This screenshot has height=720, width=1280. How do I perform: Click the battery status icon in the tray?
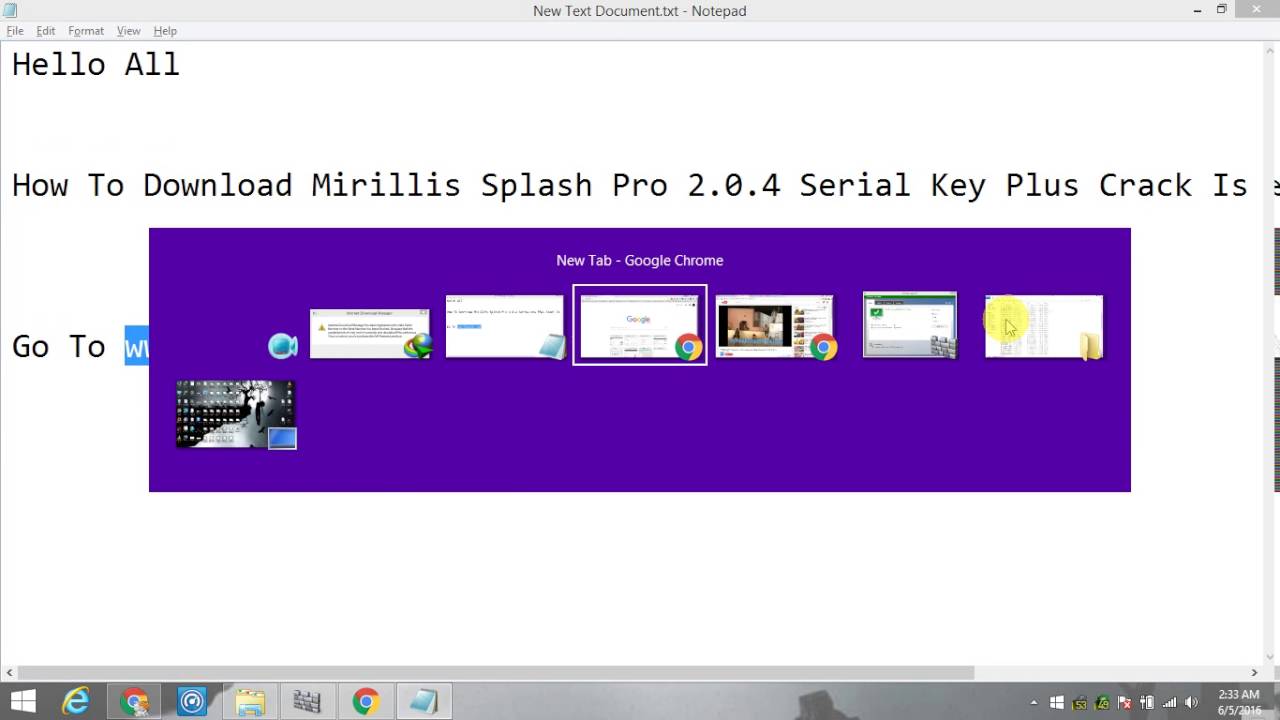coord(1148,701)
